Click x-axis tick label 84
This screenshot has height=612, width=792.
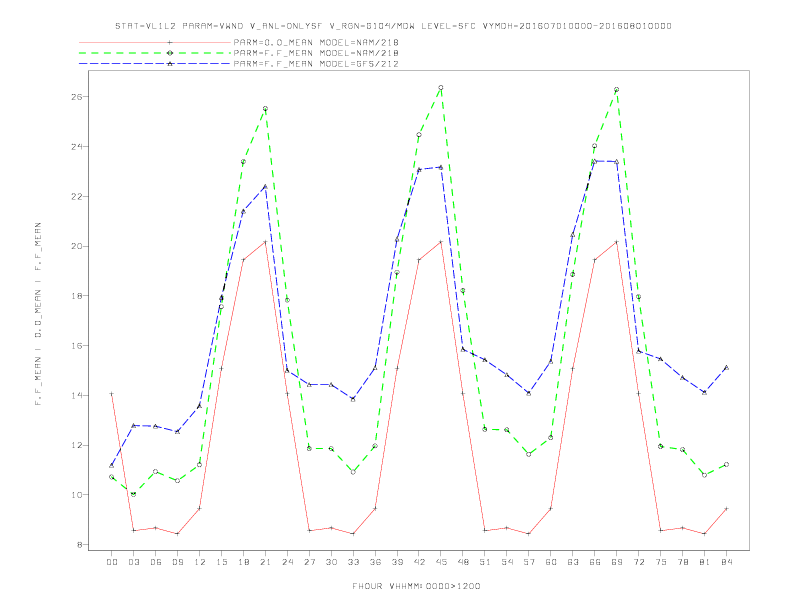pos(726,562)
